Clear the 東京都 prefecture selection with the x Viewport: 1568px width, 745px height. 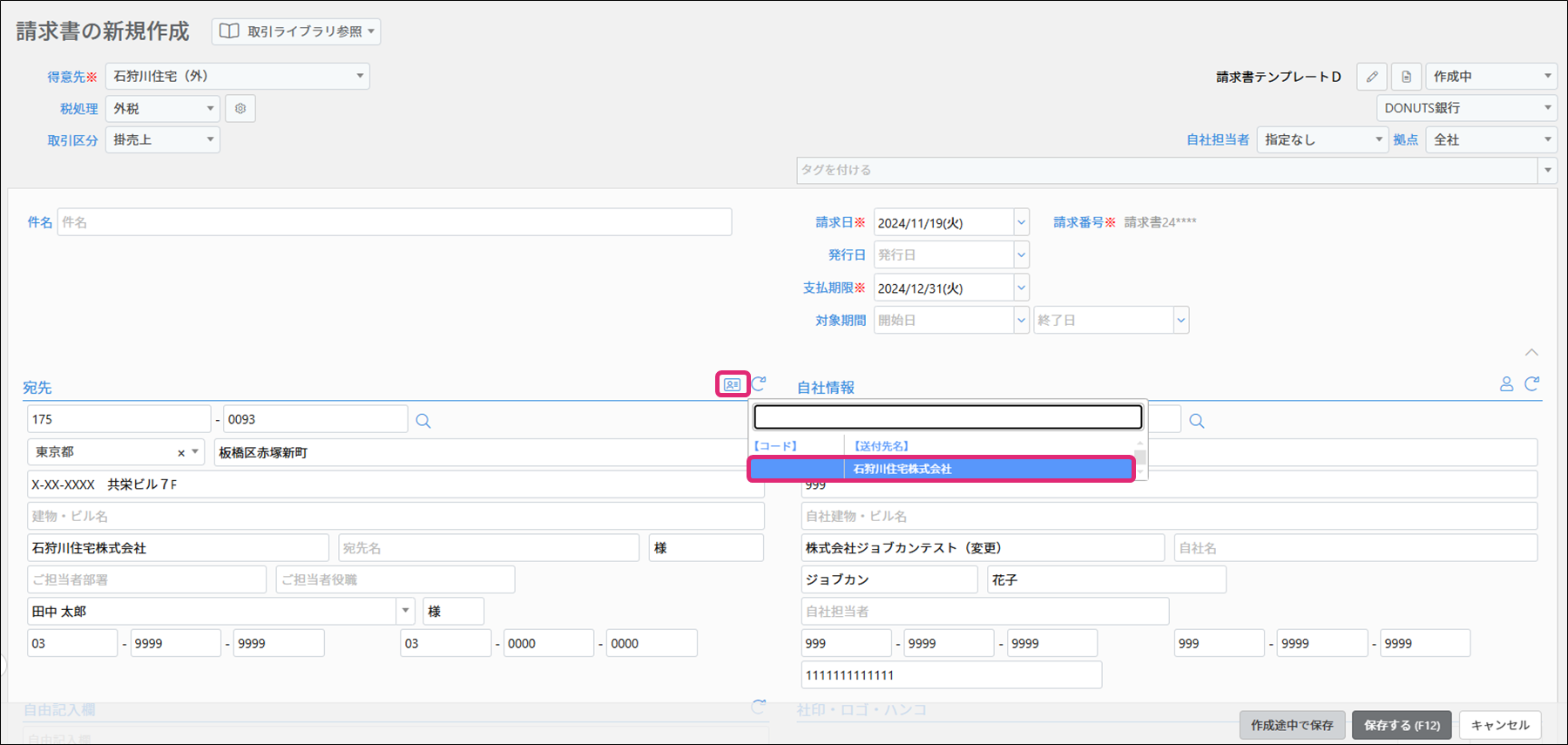tap(181, 453)
